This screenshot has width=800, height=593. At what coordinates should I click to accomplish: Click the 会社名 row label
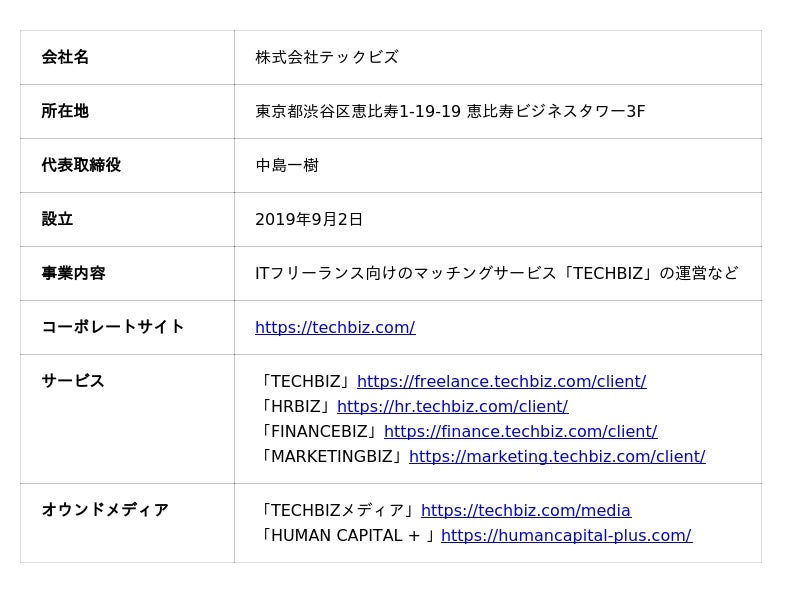coord(65,57)
